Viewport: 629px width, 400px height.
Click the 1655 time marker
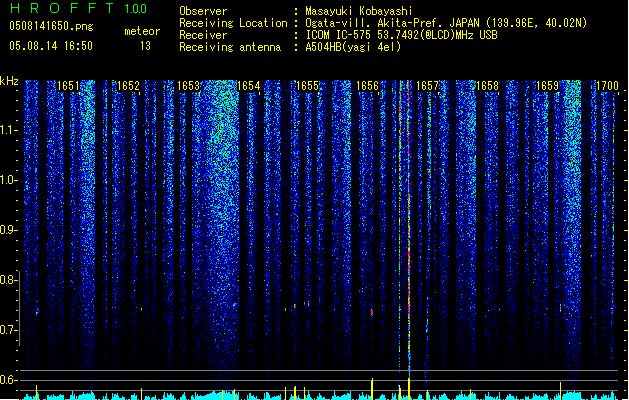308,86
